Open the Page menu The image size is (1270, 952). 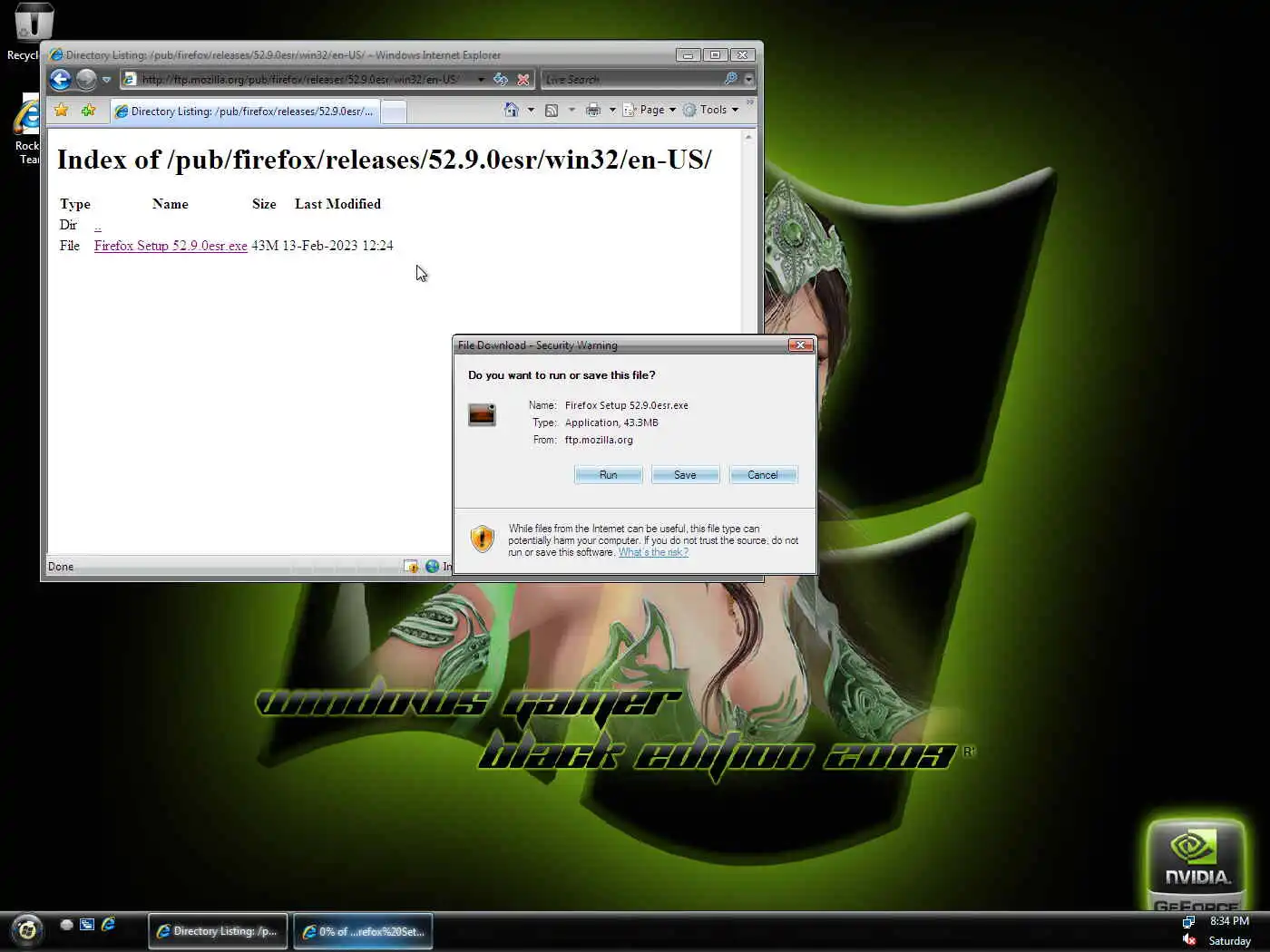650,110
